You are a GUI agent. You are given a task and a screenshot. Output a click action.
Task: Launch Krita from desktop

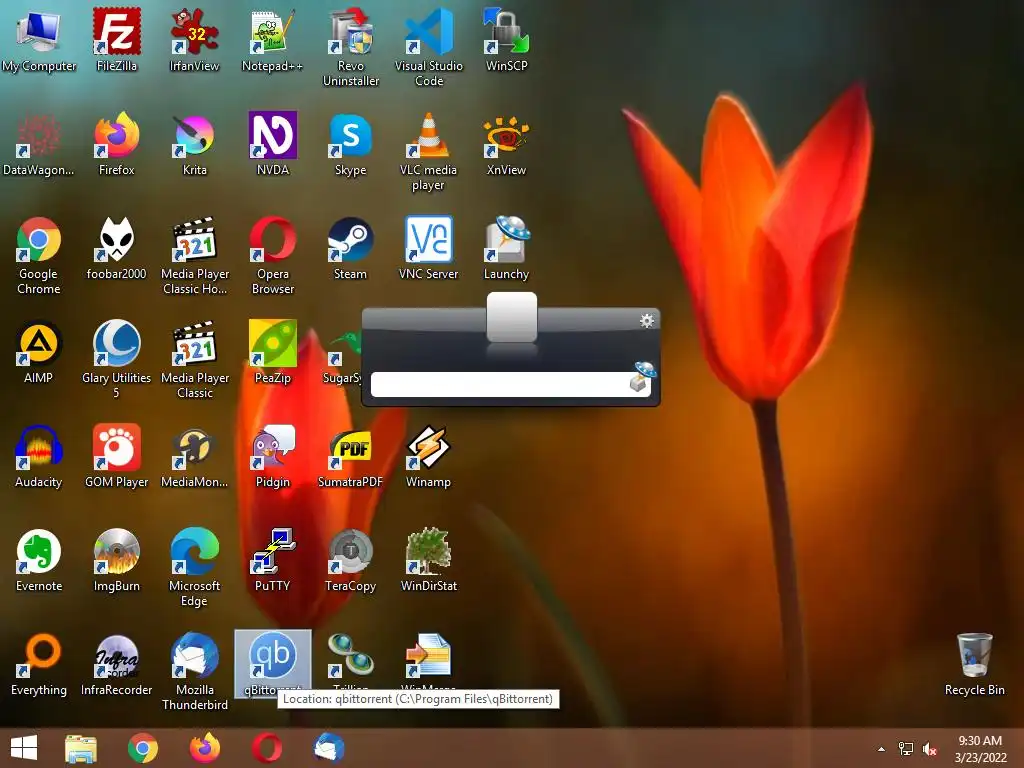click(195, 144)
